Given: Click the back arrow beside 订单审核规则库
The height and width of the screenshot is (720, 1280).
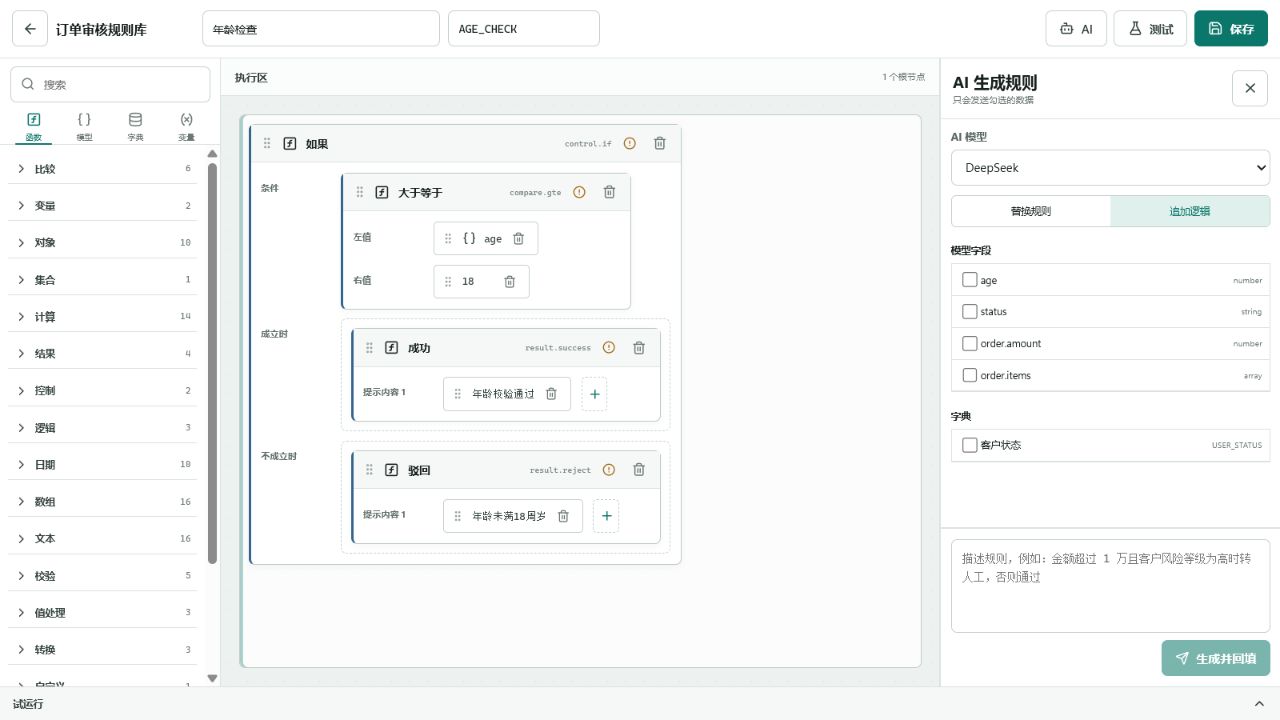Looking at the screenshot, I should (x=30, y=29).
